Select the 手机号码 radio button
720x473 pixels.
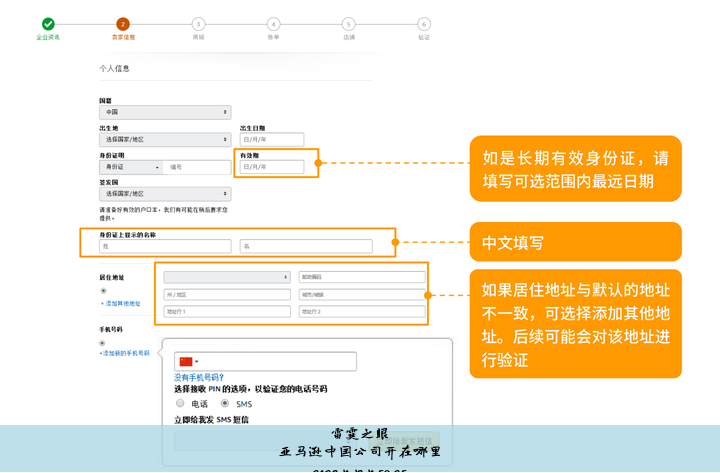pyautogui.click(x=102, y=343)
